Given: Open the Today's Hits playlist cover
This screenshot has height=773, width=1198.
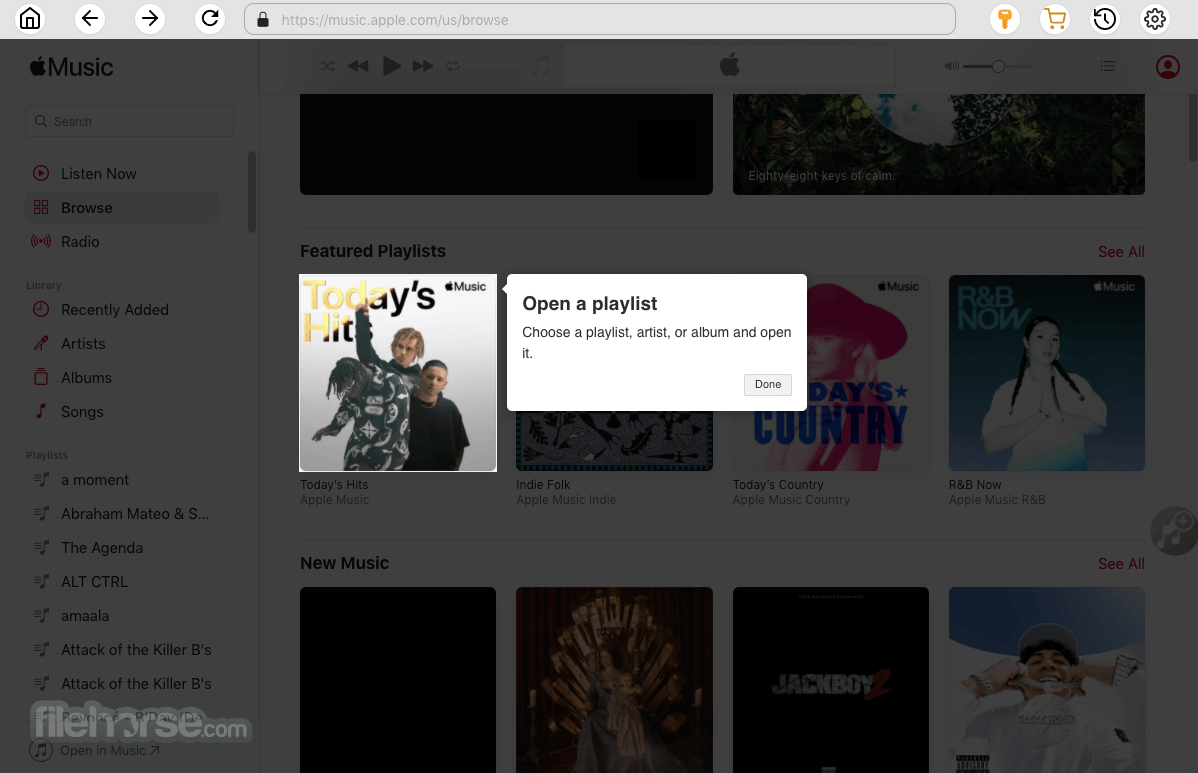Looking at the screenshot, I should pos(398,373).
